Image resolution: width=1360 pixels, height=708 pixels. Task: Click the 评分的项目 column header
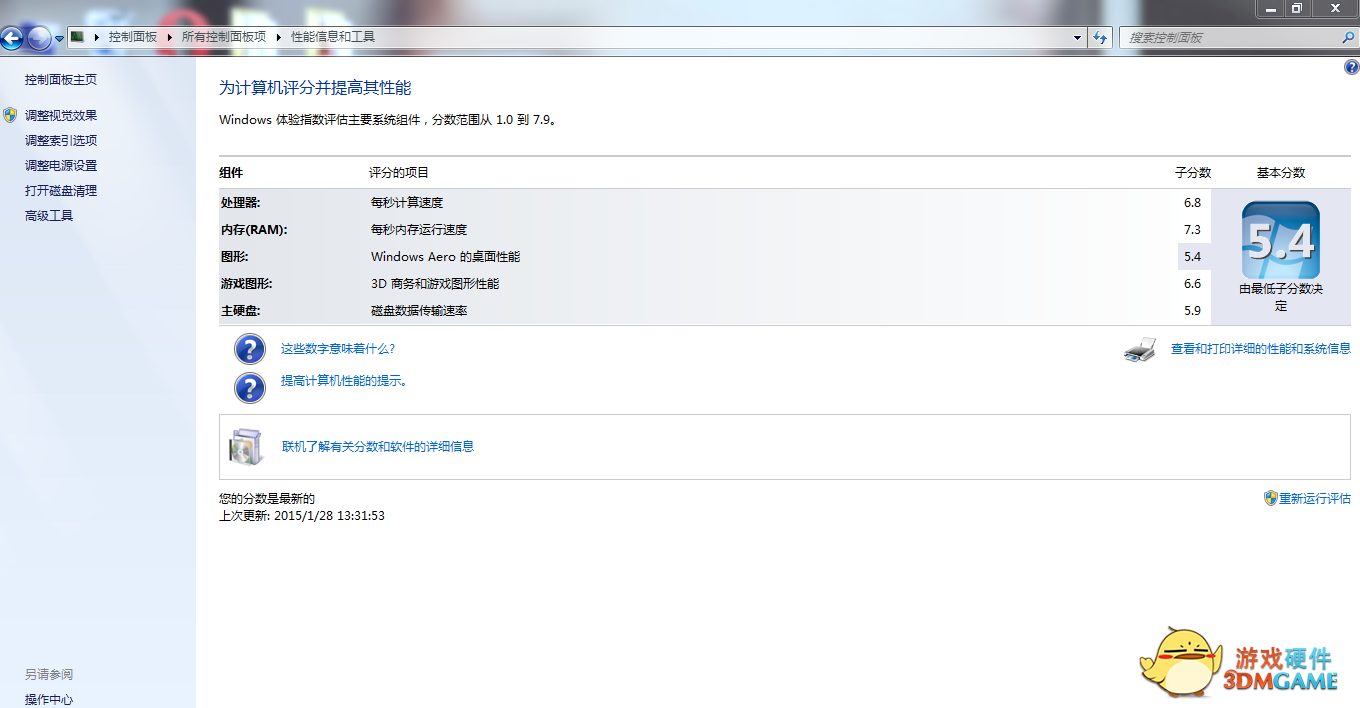pyautogui.click(x=399, y=173)
